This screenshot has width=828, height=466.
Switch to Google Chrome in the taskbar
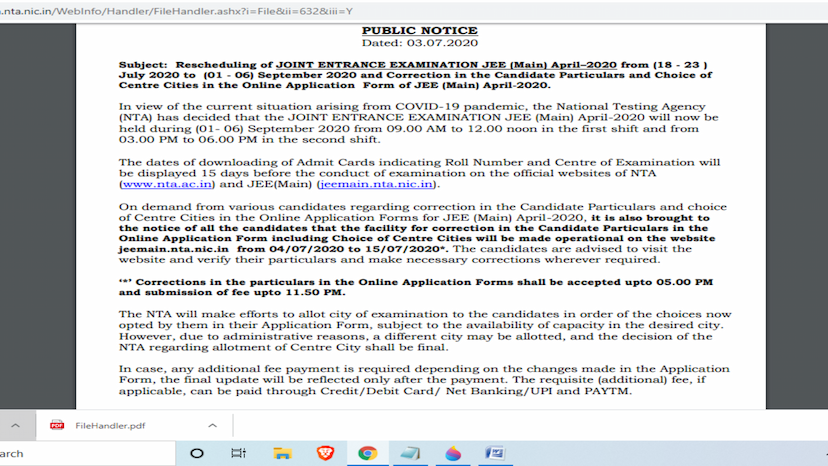coord(367,453)
